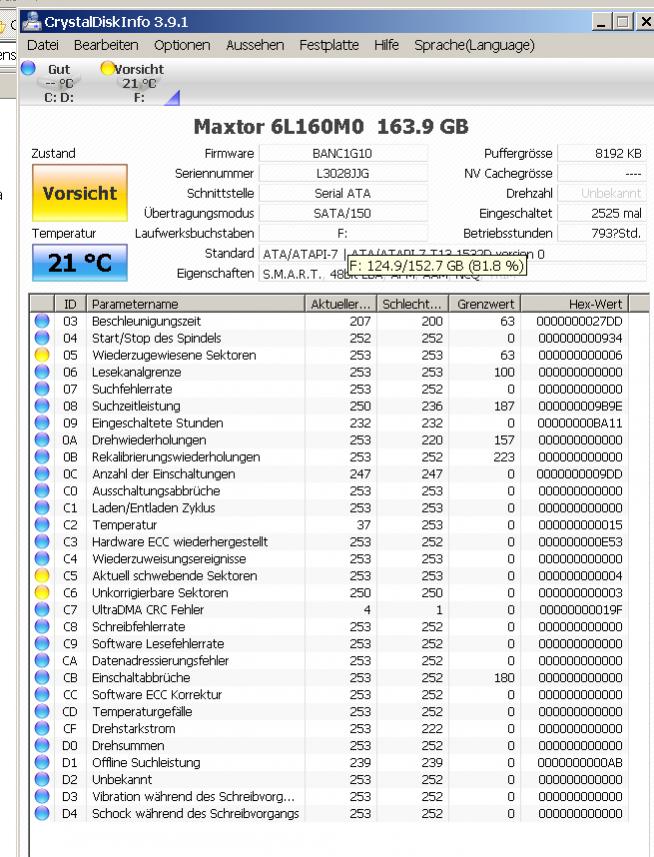
Task: Click the Puffergrösse value 8192 KB
Action: [602, 154]
